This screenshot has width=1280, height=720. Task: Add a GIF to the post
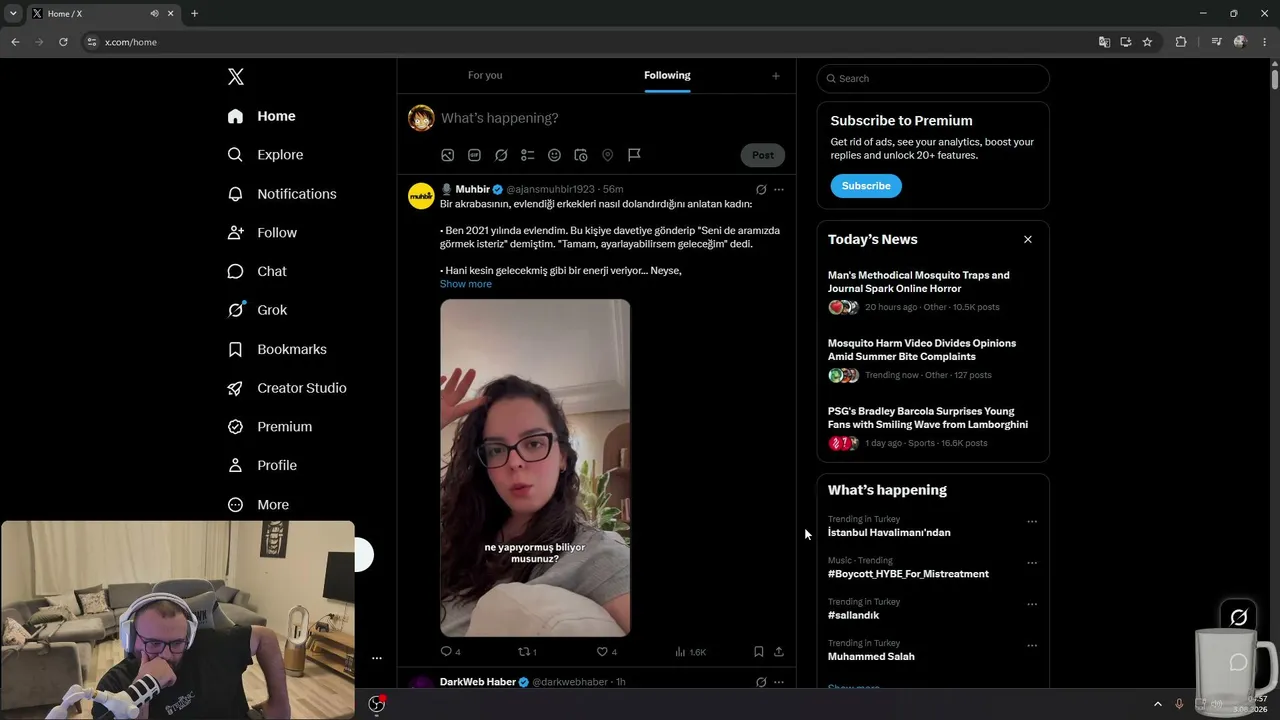coord(475,155)
